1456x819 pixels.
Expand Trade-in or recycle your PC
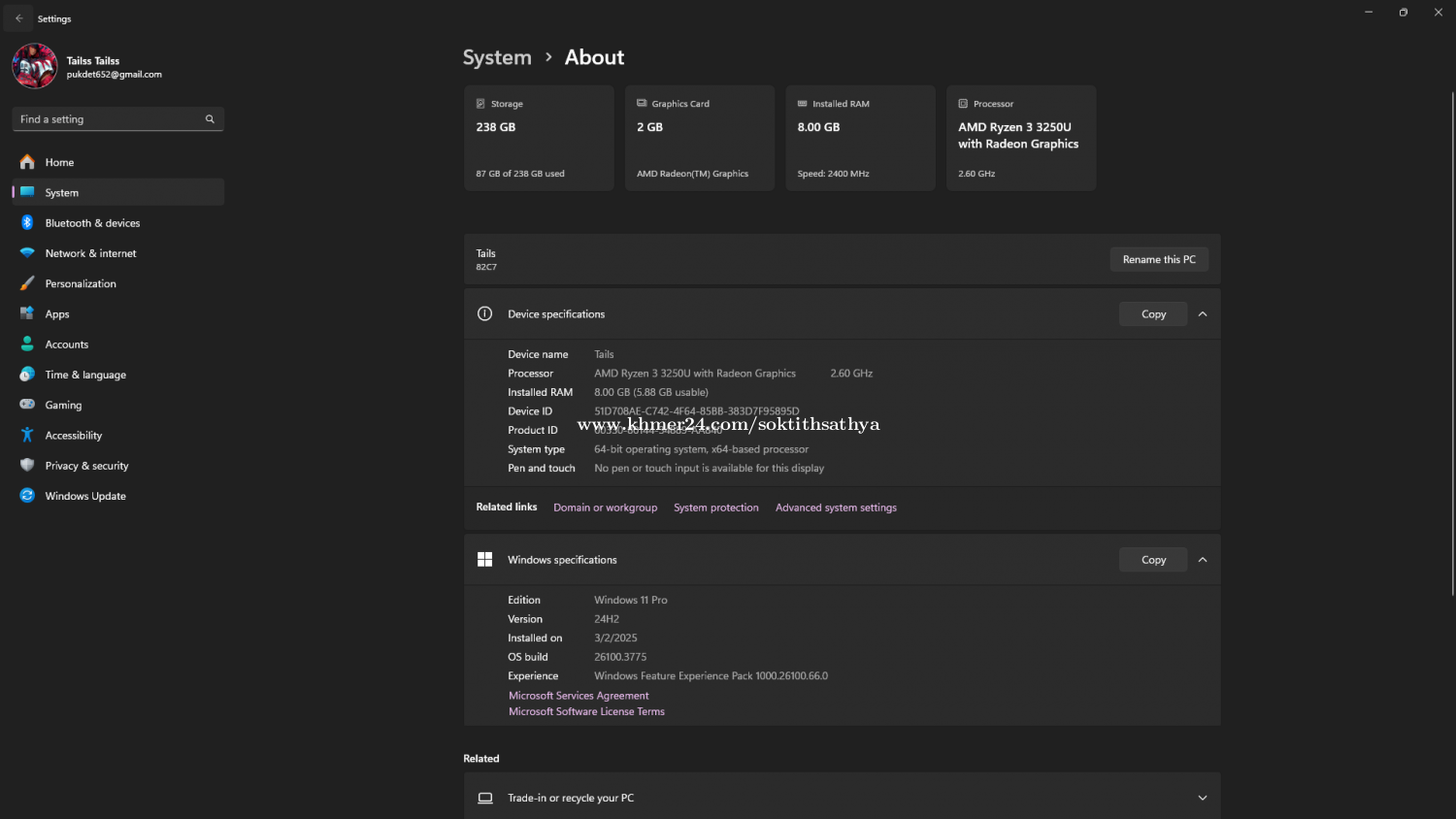(1203, 798)
